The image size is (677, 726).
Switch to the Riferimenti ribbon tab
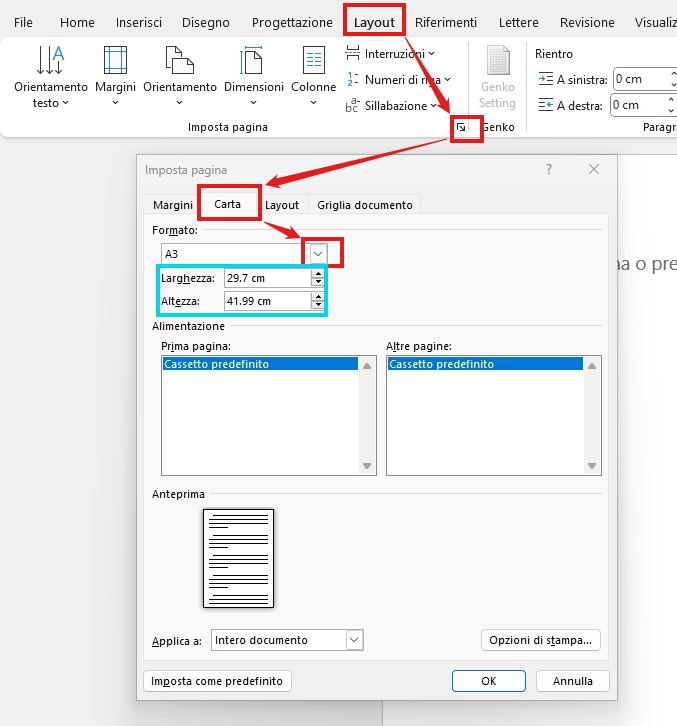click(445, 22)
